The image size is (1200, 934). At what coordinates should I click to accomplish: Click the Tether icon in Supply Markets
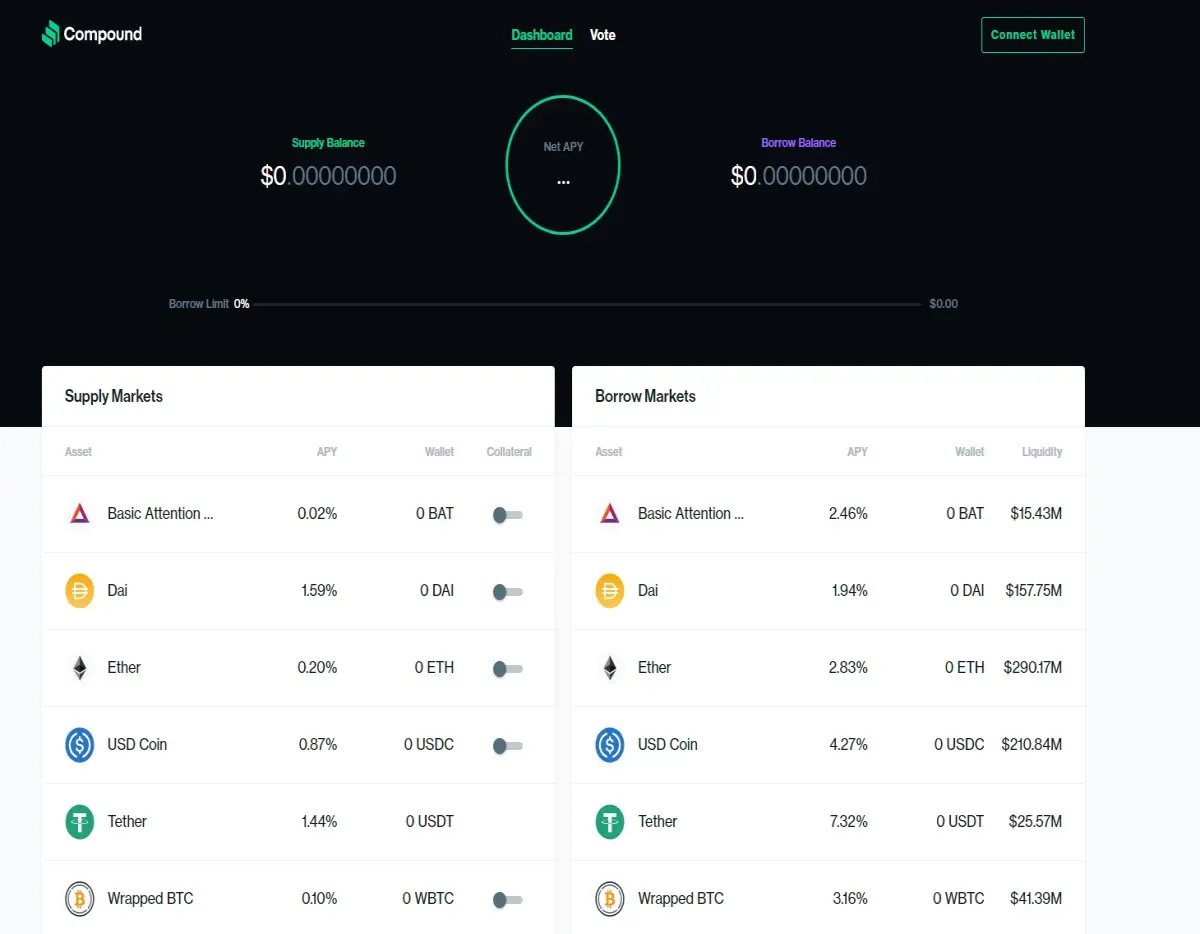click(79, 821)
